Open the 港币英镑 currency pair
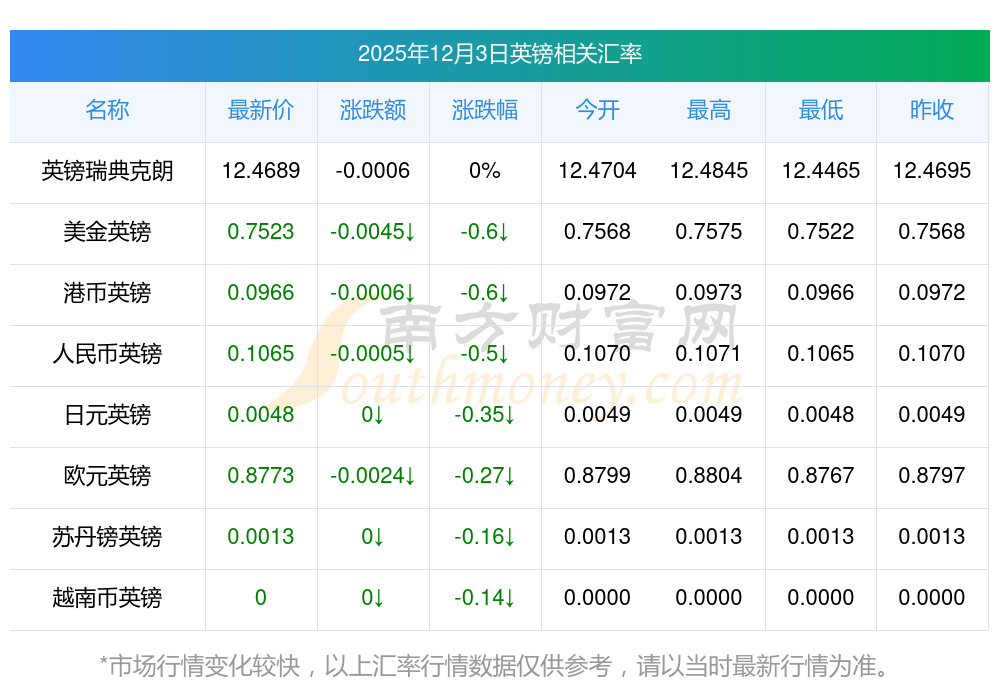1000x697 pixels. click(x=107, y=293)
